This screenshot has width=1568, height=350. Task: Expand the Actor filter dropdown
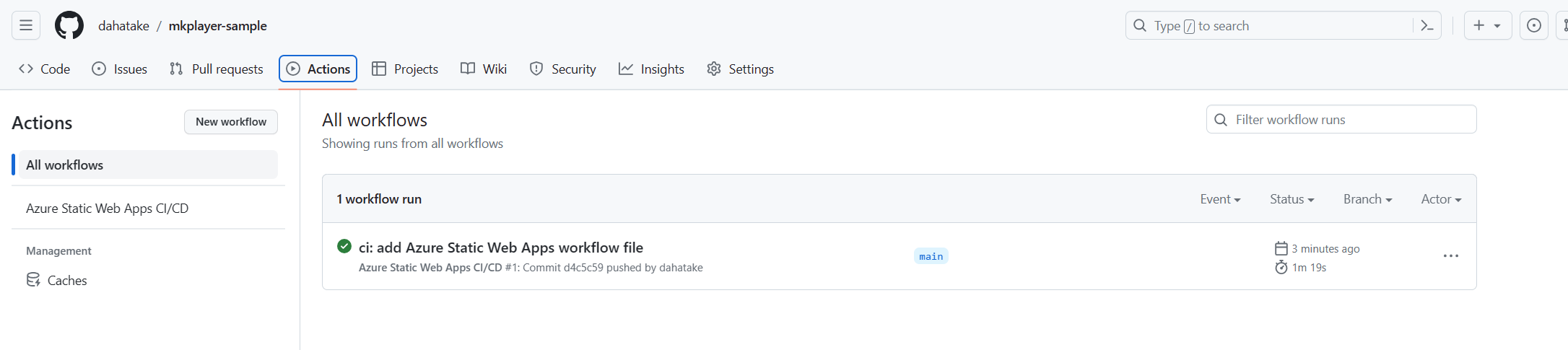point(1441,199)
